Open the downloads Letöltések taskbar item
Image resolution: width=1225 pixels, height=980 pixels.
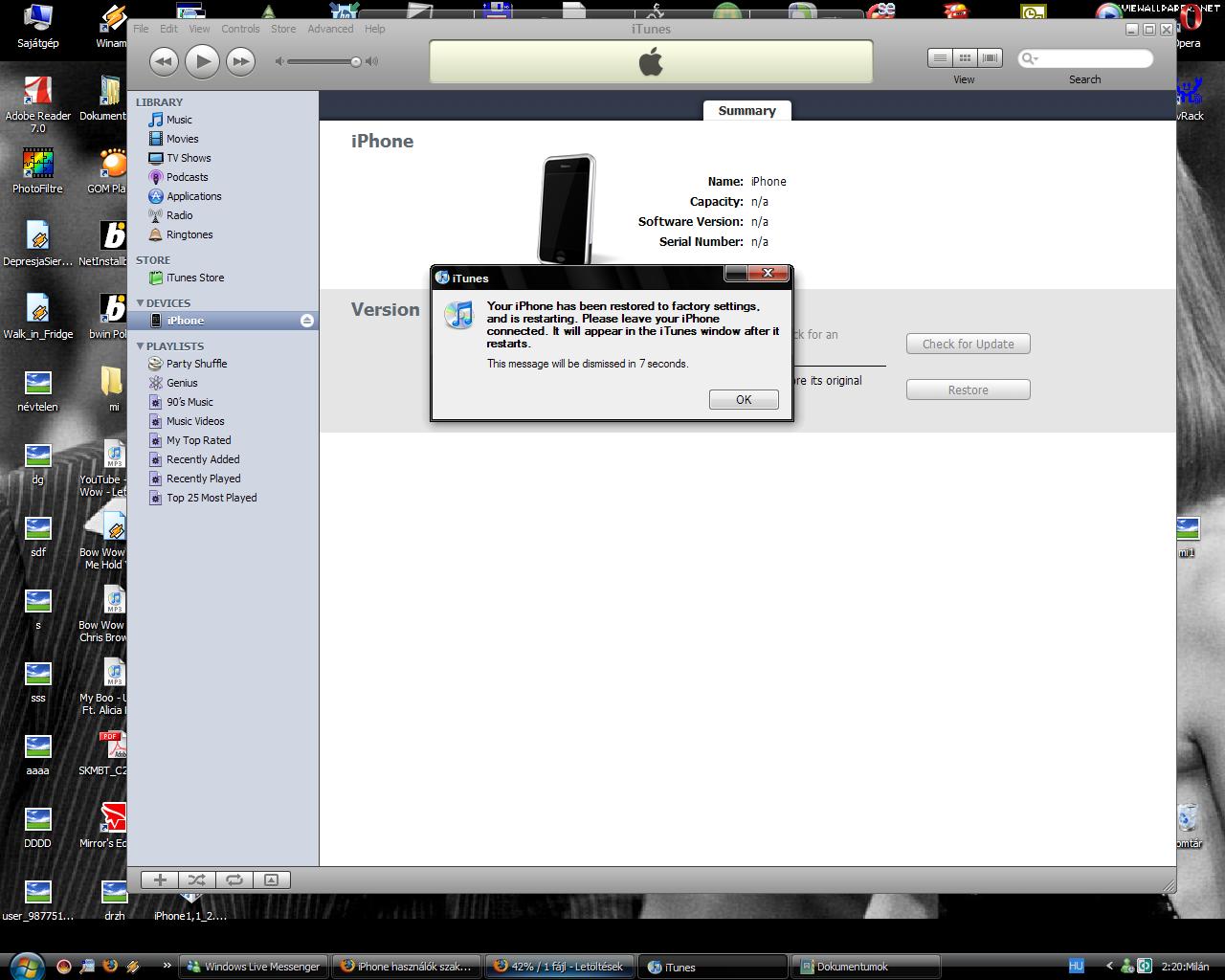tap(559, 967)
